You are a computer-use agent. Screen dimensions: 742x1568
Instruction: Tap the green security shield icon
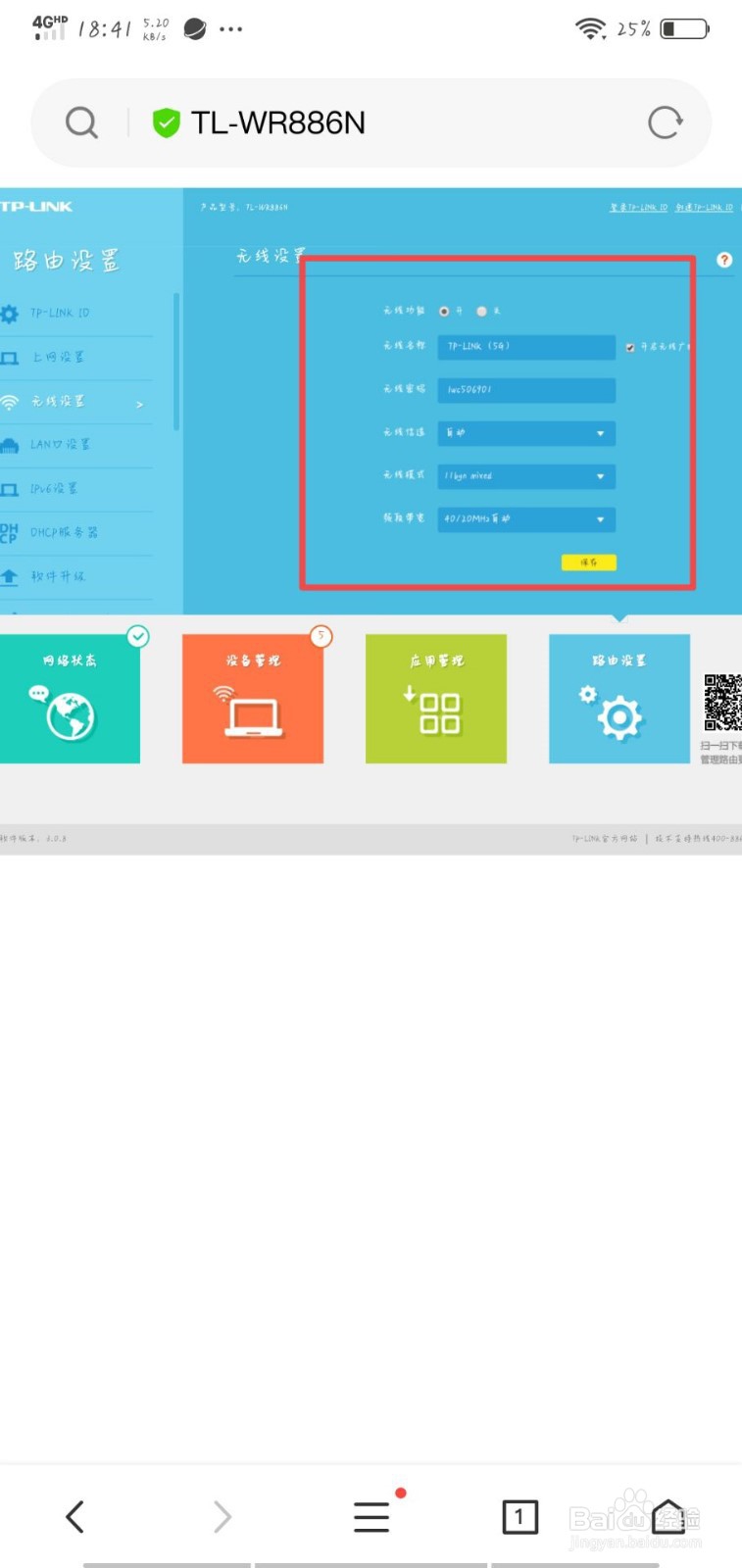tap(166, 122)
